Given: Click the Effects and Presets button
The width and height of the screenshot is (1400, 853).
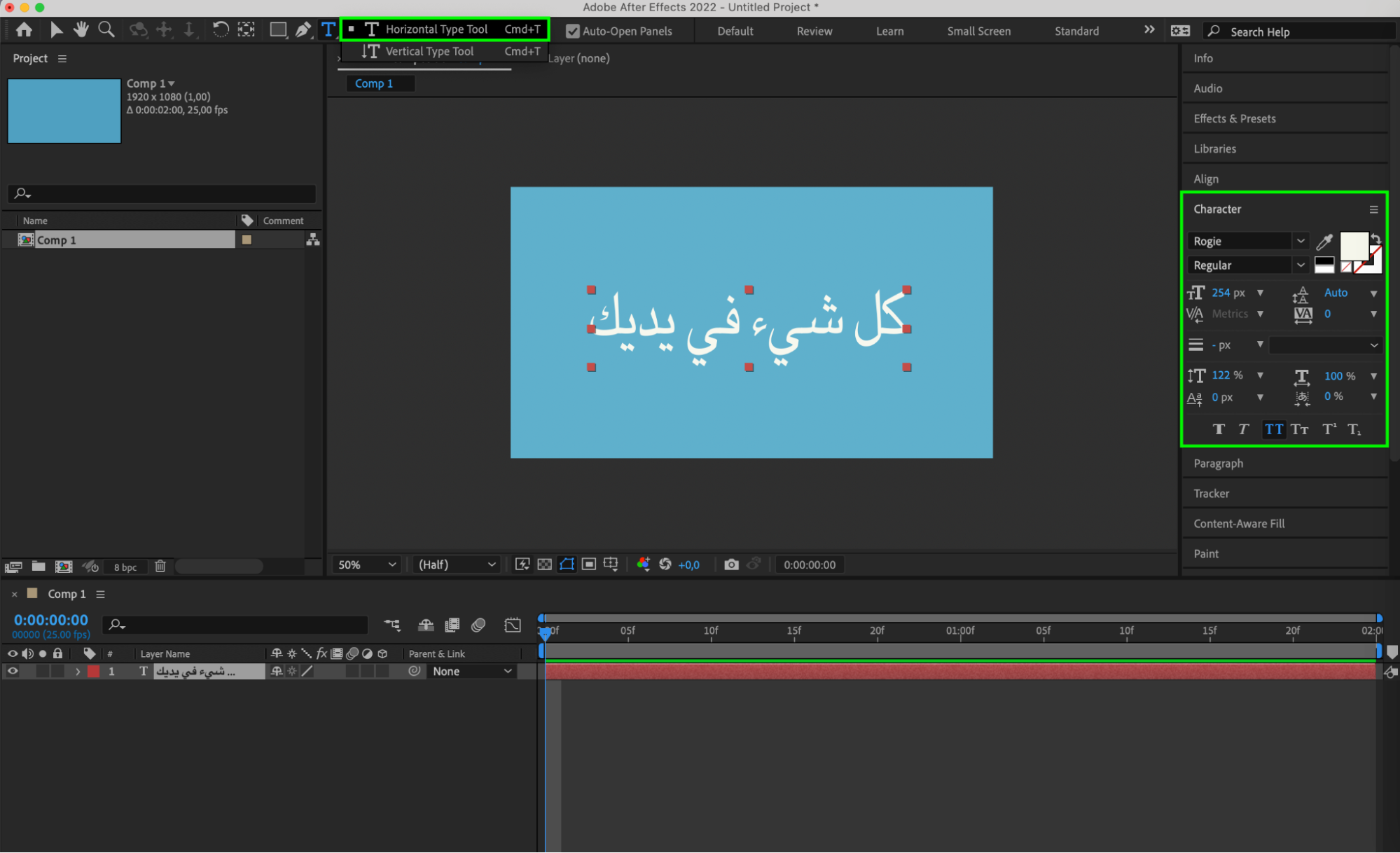Looking at the screenshot, I should point(1234,118).
